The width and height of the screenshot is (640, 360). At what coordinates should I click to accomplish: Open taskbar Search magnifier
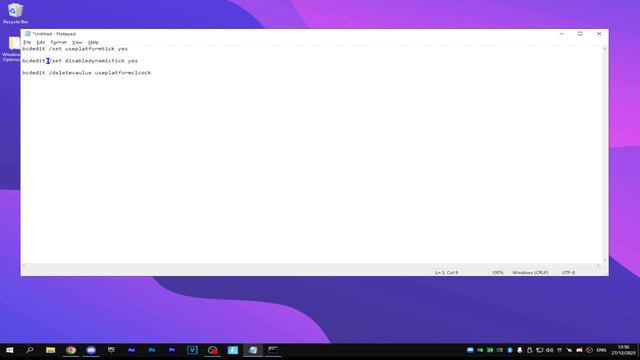30,350
